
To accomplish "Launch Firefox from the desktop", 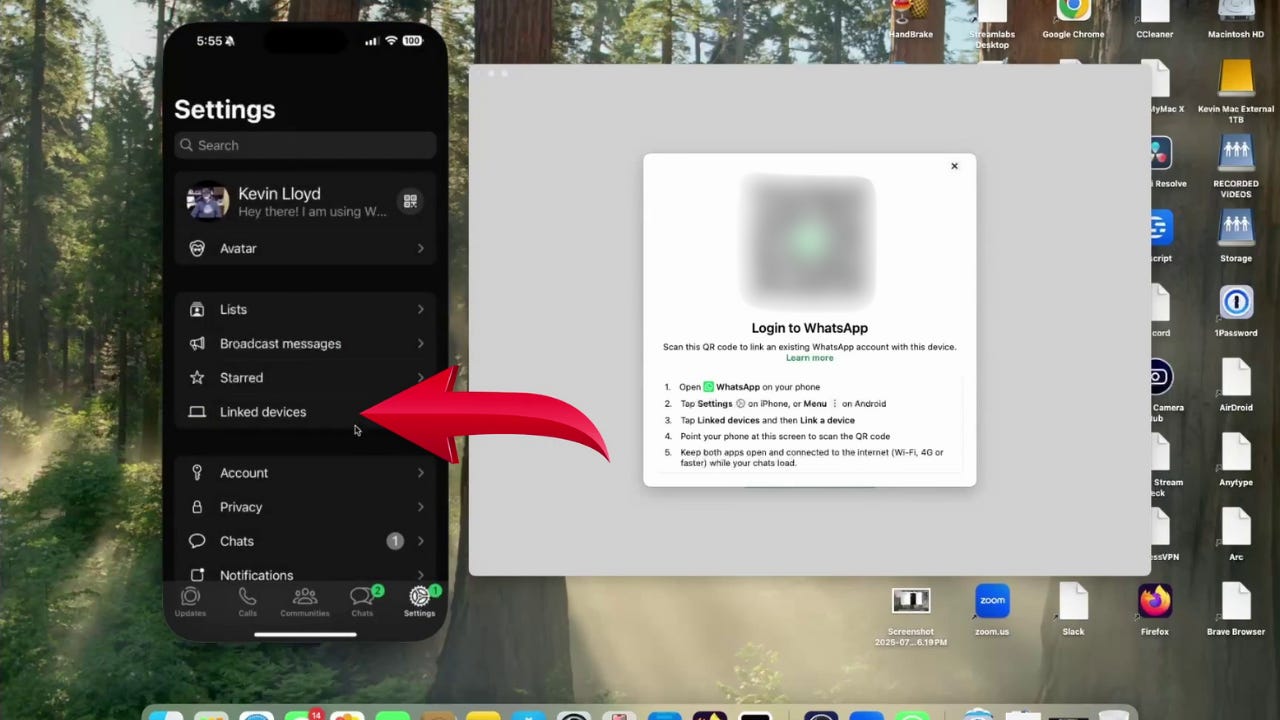I will coord(1154,601).
